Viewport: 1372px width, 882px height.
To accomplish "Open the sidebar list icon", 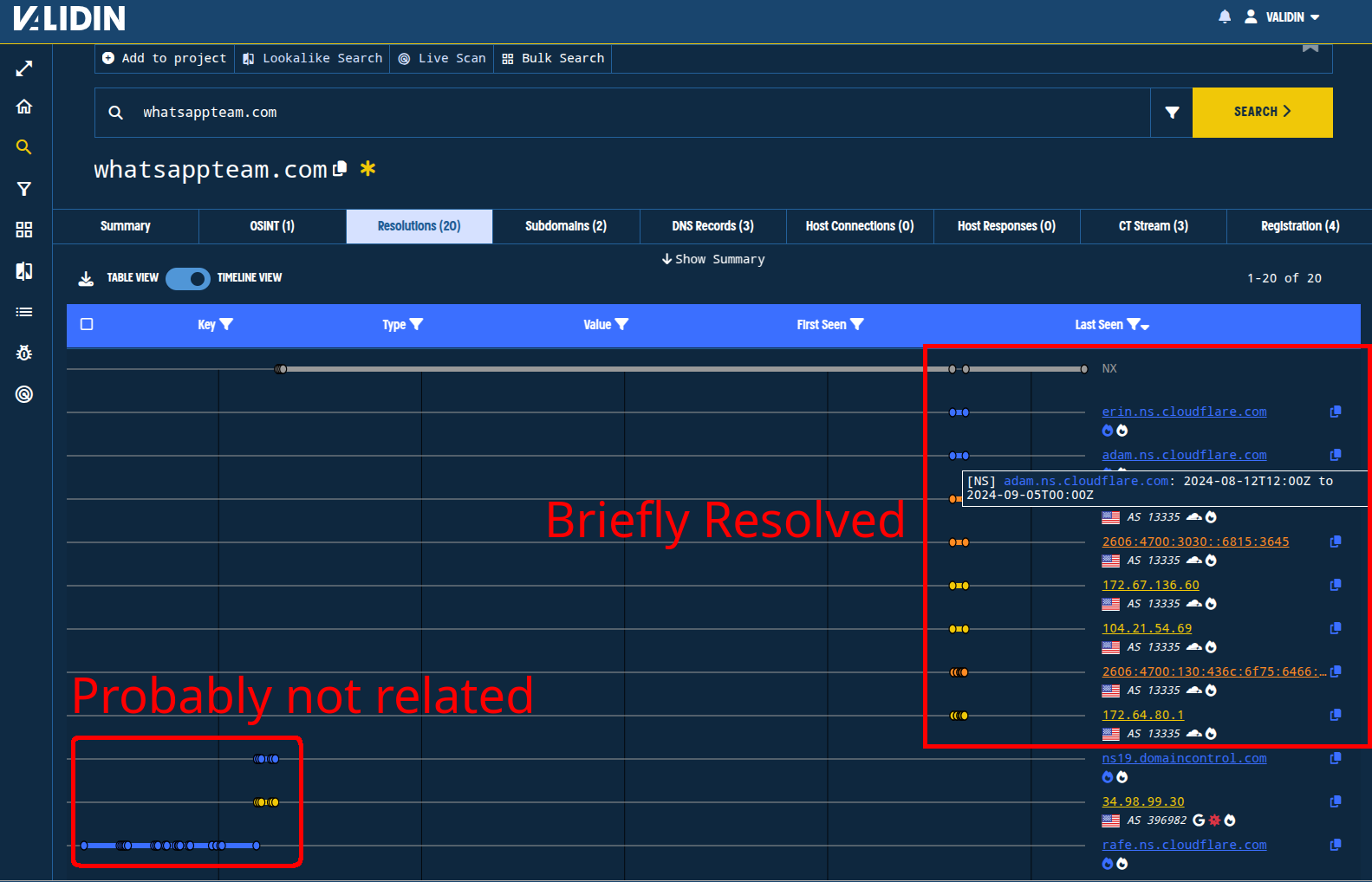I will (x=24, y=312).
